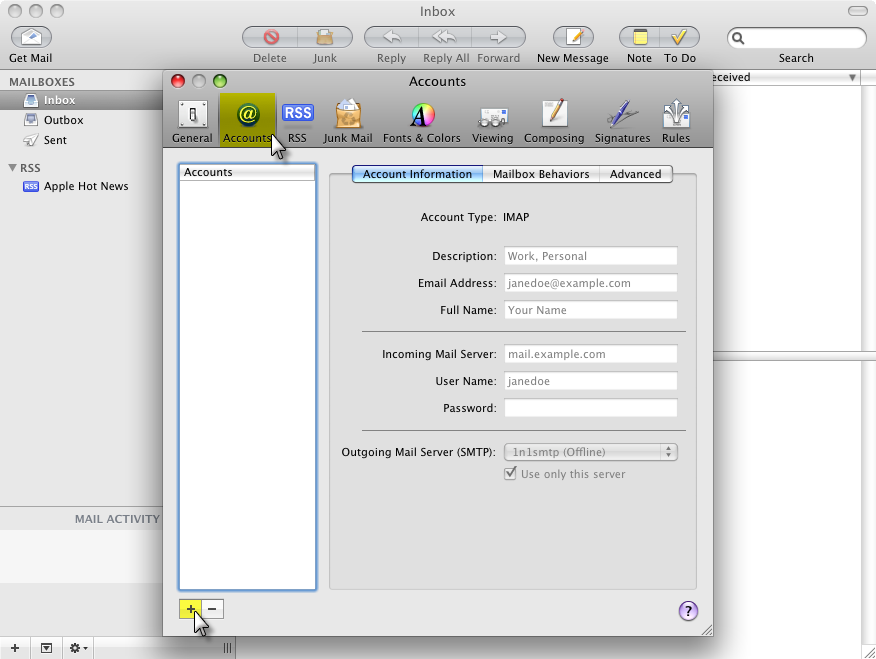Screen dimensions: 876x659
Task: Open Fonts & Colors preferences
Action: point(422,121)
